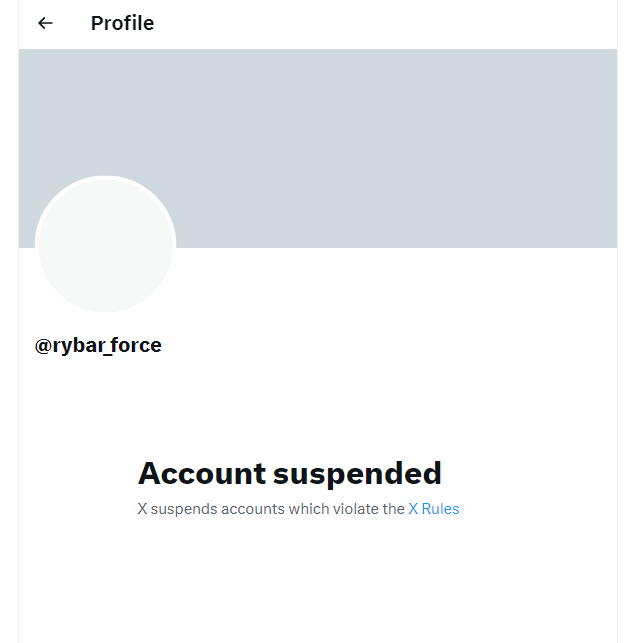This screenshot has height=643, width=632.
Task: Open the X Rules link
Action: 433,509
